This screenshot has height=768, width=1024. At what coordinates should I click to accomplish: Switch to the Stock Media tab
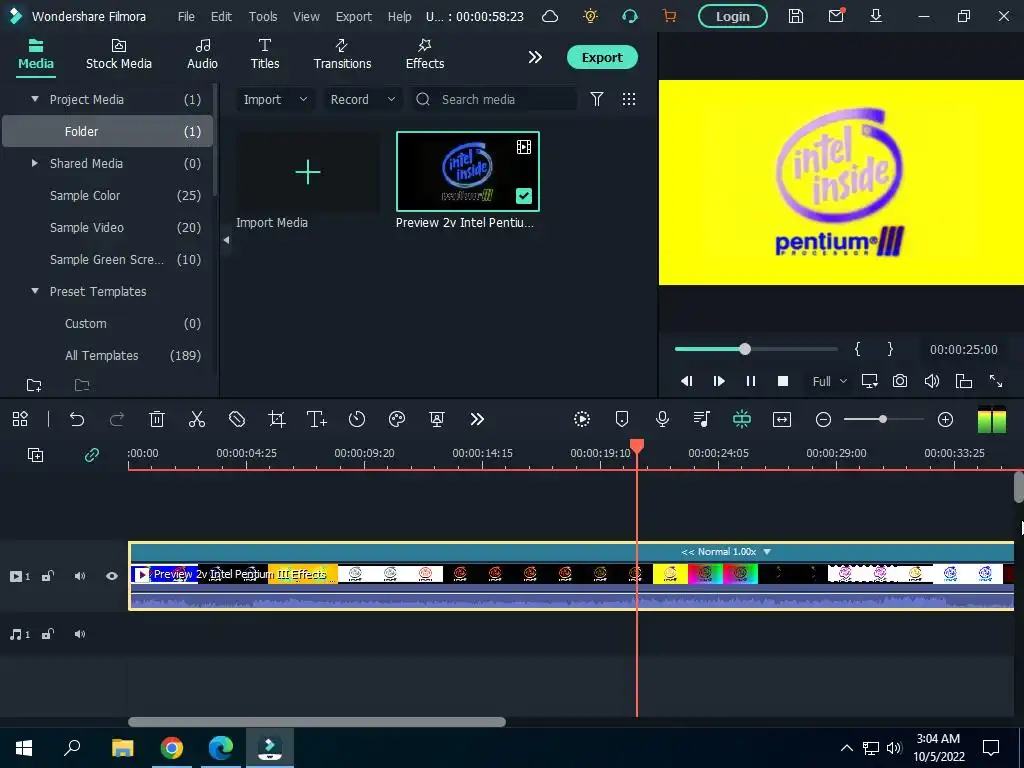coord(119,55)
